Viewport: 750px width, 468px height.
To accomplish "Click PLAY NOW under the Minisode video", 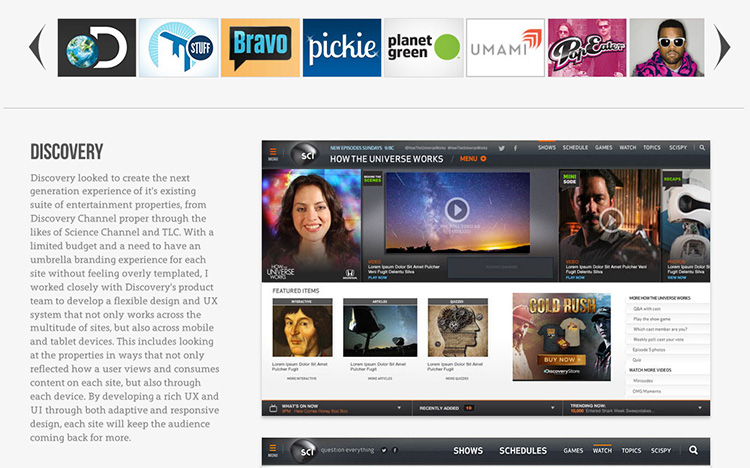I will click(575, 278).
